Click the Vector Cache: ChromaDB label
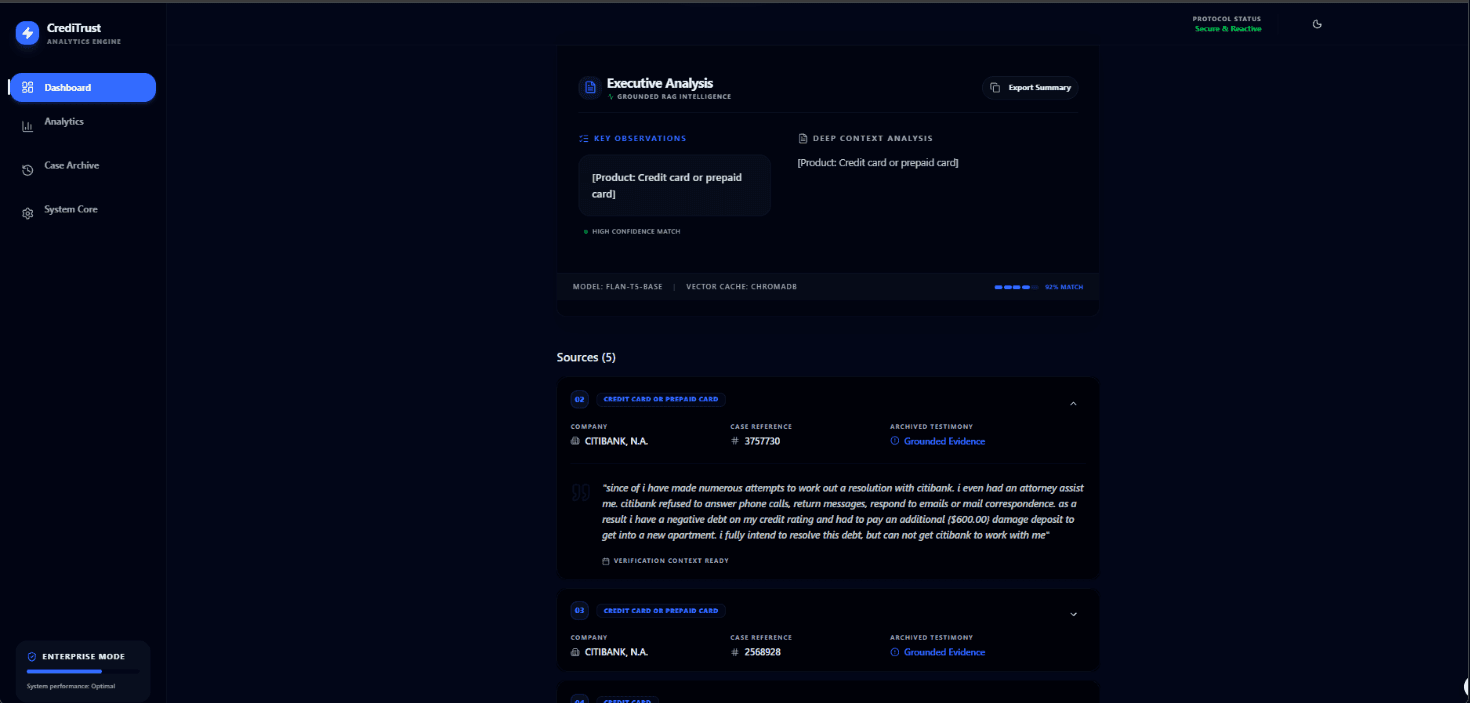This screenshot has width=1470, height=703. pyautogui.click(x=741, y=287)
